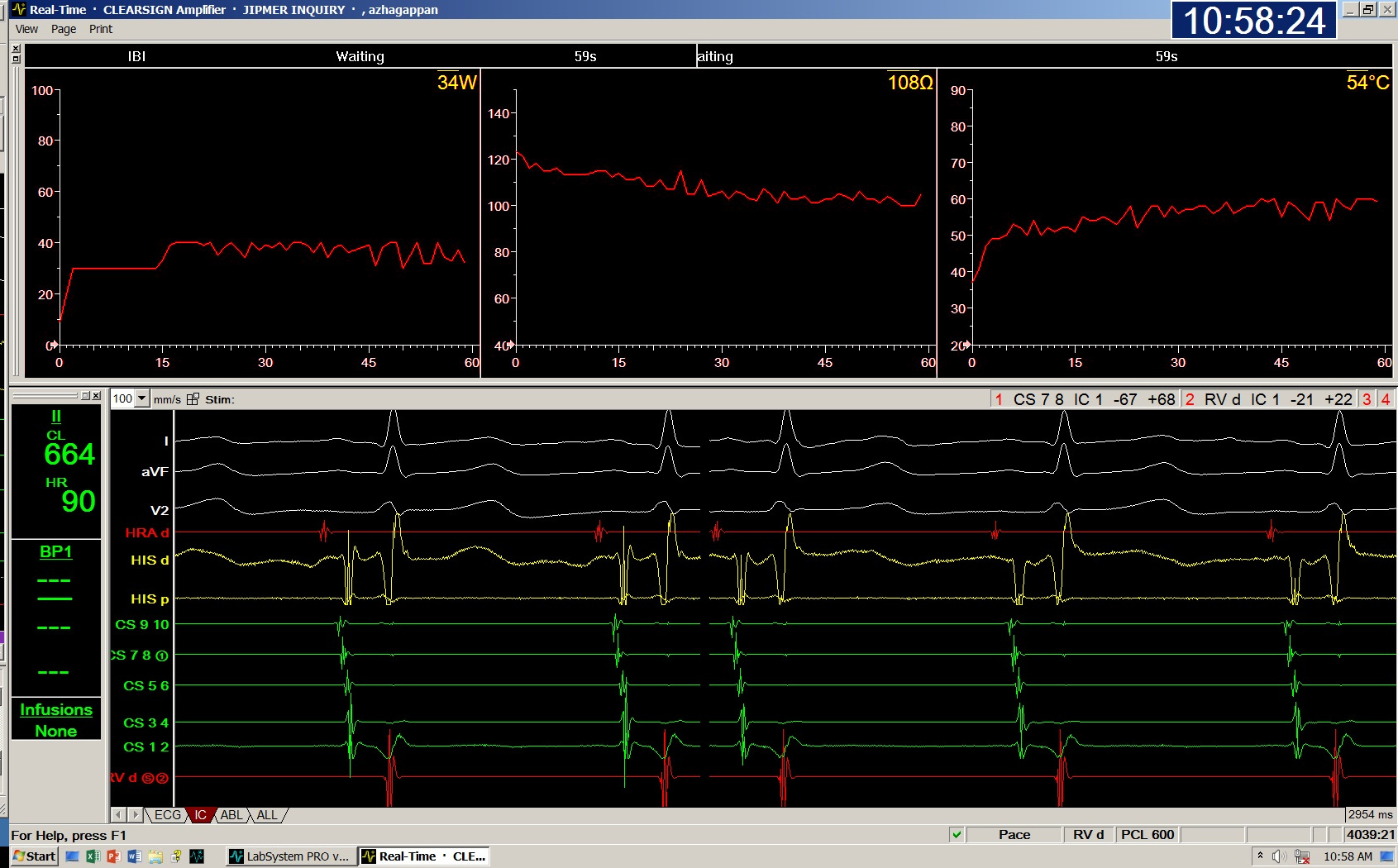
Task: Open the Print menu
Action: pos(101,28)
